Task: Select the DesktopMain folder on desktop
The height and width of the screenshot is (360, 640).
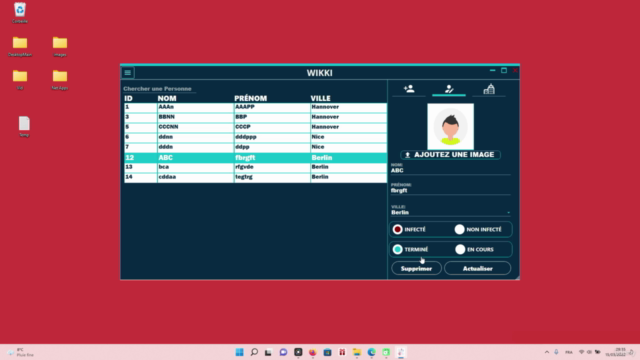Action: point(20,46)
